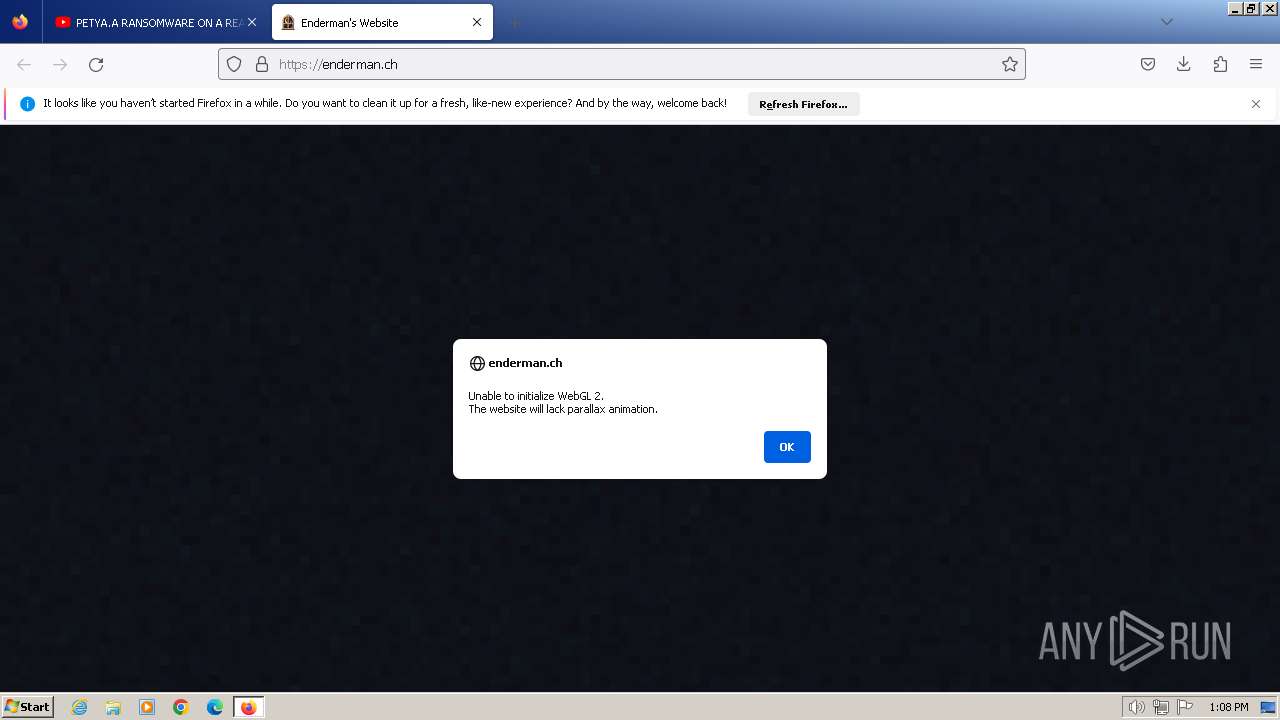Screen dimensions: 1280x720
Task: Click the globe icon in alert dialog
Action: [x=477, y=364]
